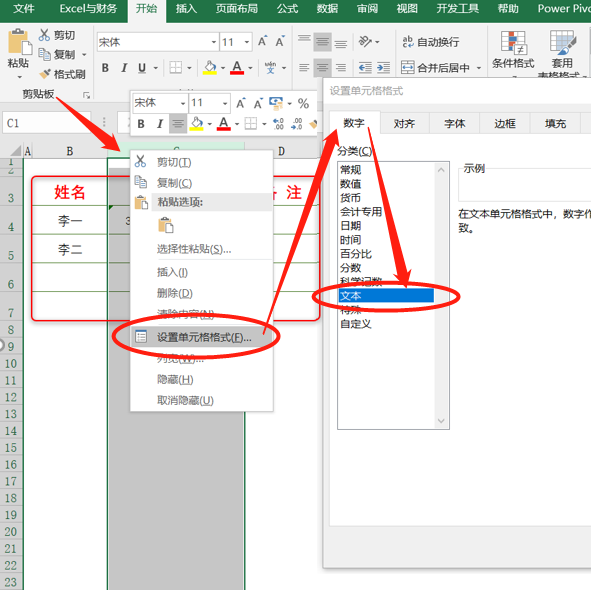Viewport: 591px width, 590px height.
Task: Click the Cut scissors in ribbon
Action: point(44,35)
